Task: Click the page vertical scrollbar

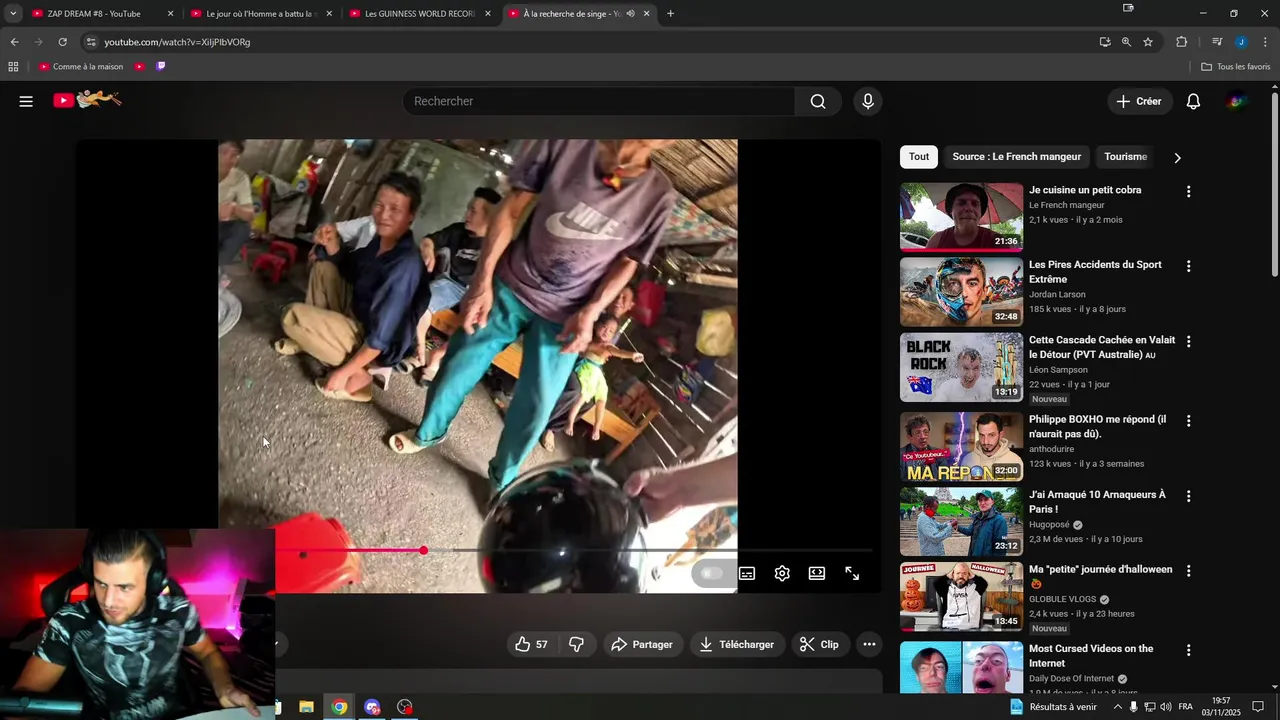Action: pos(1274,185)
